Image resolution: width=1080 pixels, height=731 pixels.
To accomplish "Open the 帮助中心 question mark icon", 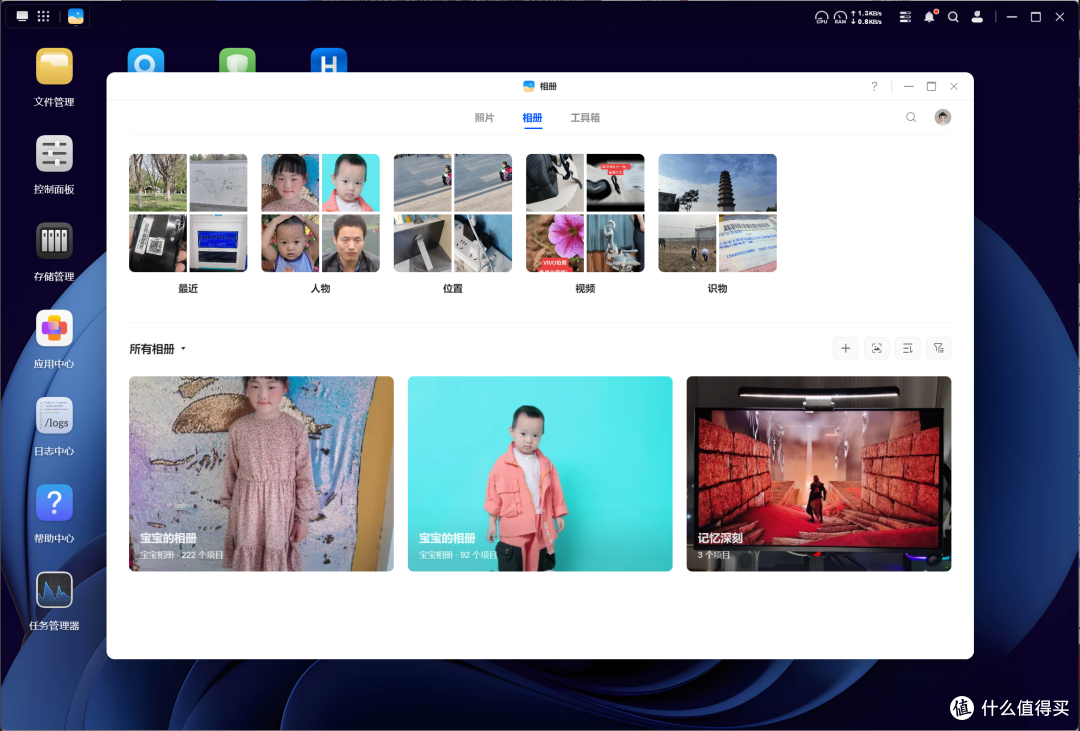I will pos(54,503).
